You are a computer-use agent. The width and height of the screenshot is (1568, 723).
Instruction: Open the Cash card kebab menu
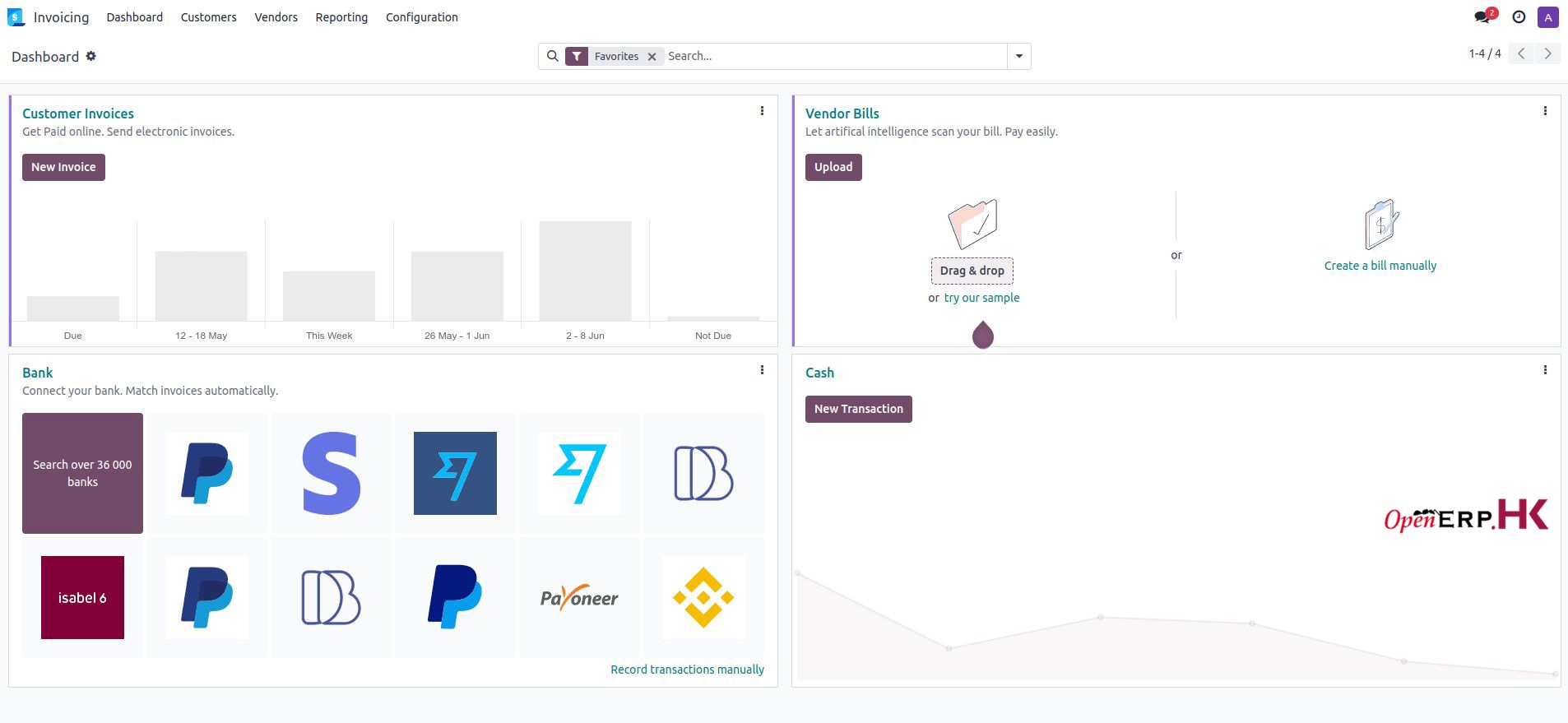pyautogui.click(x=1545, y=370)
